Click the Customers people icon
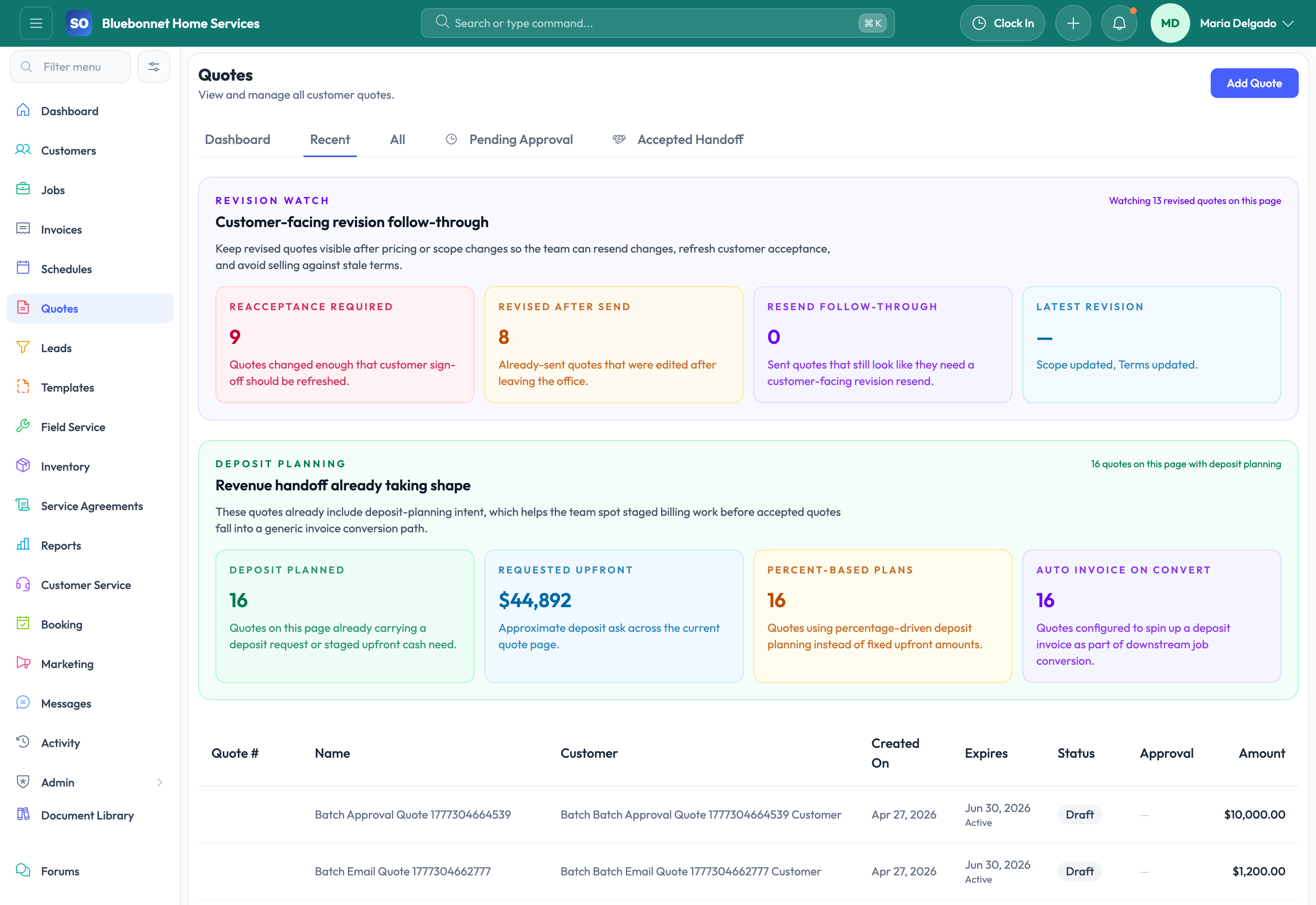 coord(23,150)
